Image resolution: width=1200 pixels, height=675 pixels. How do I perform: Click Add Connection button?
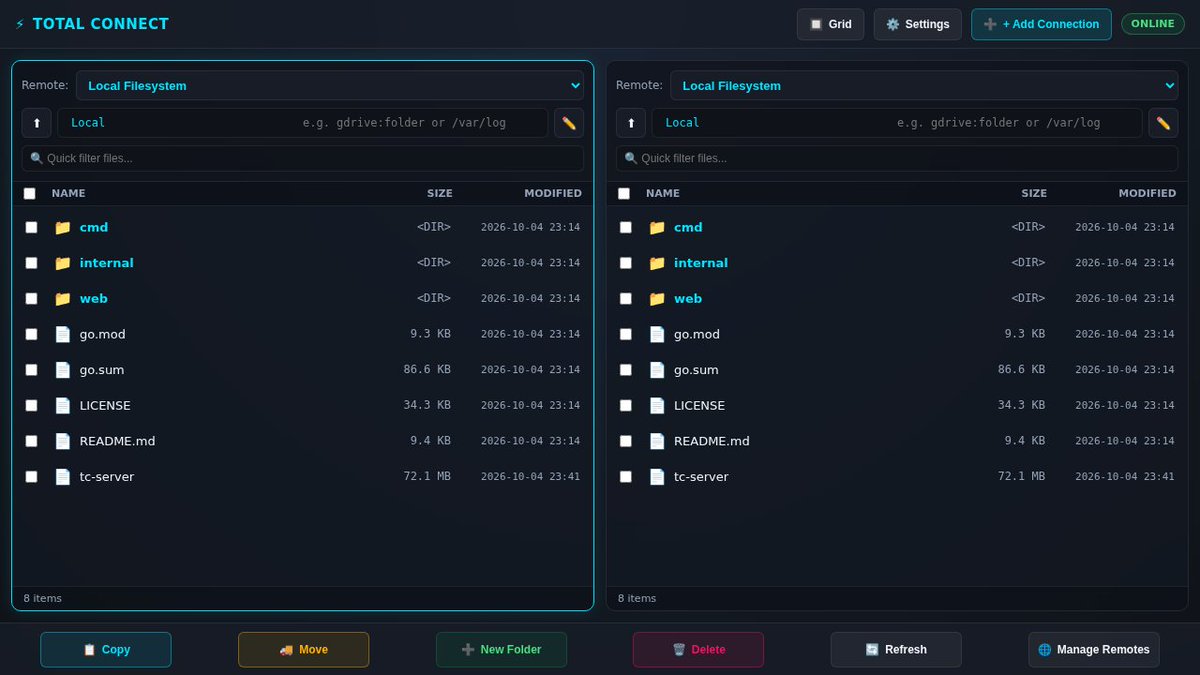click(1041, 24)
